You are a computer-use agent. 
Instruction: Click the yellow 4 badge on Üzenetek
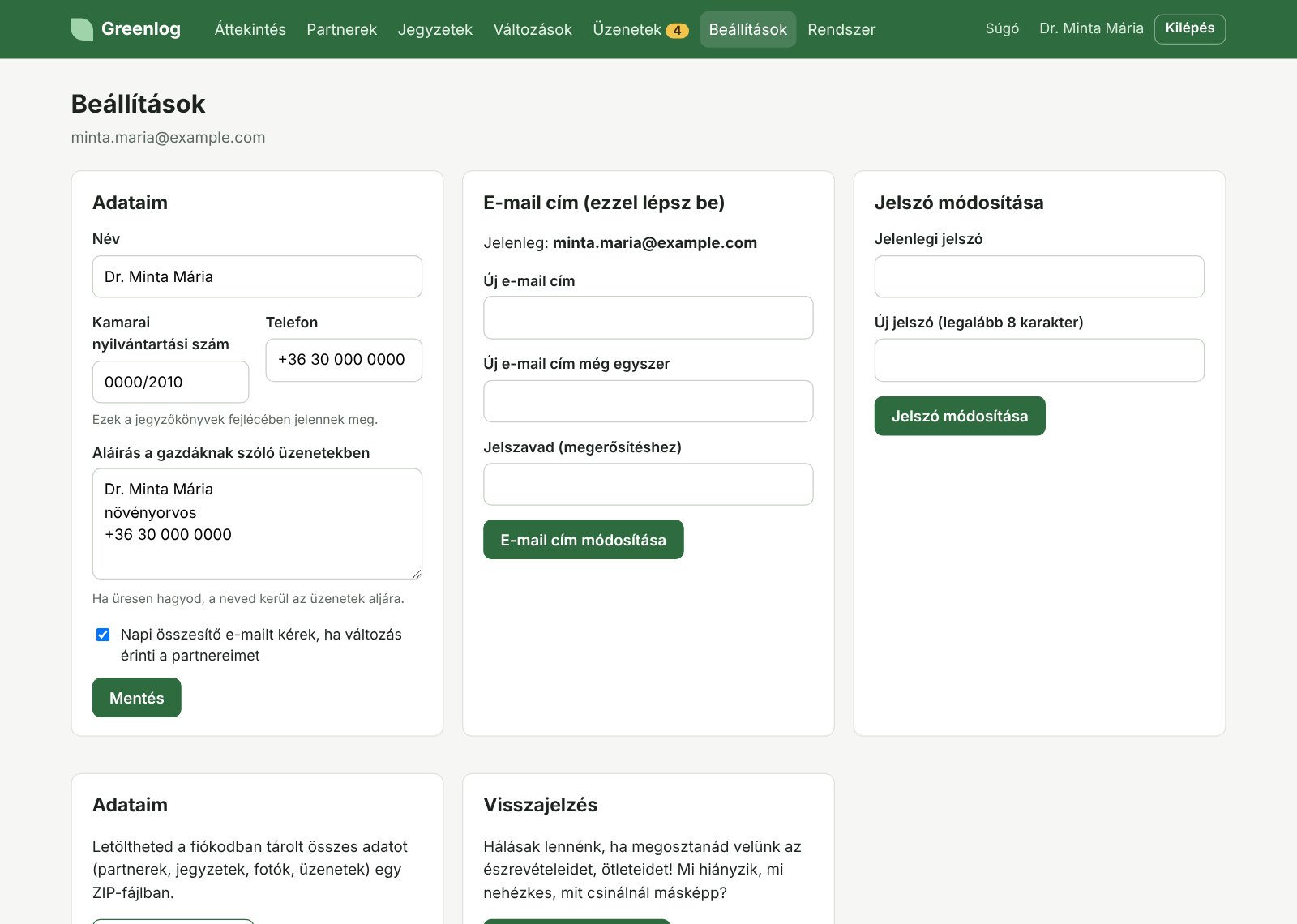[x=677, y=31]
